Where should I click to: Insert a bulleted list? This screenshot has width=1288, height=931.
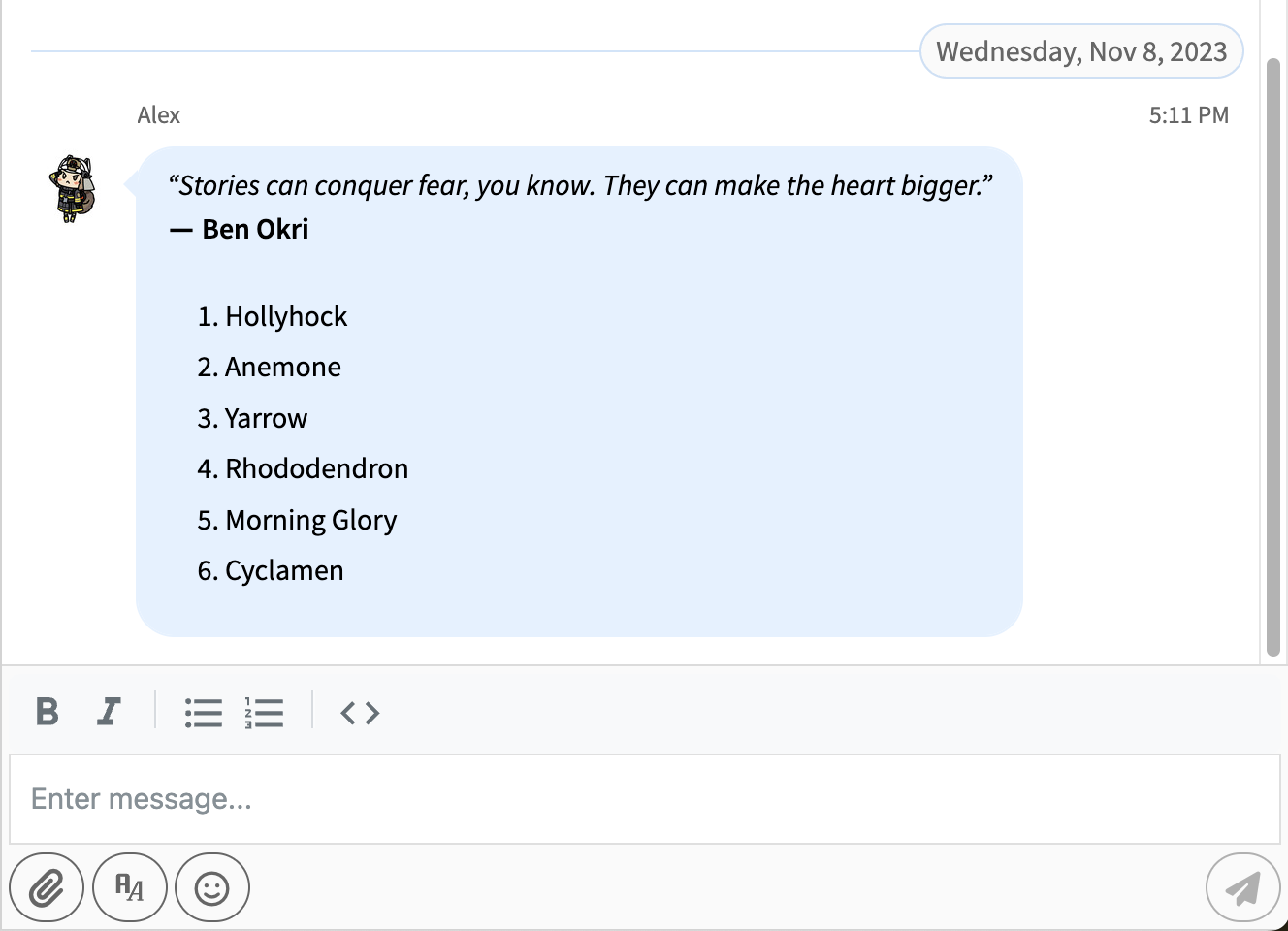(204, 713)
